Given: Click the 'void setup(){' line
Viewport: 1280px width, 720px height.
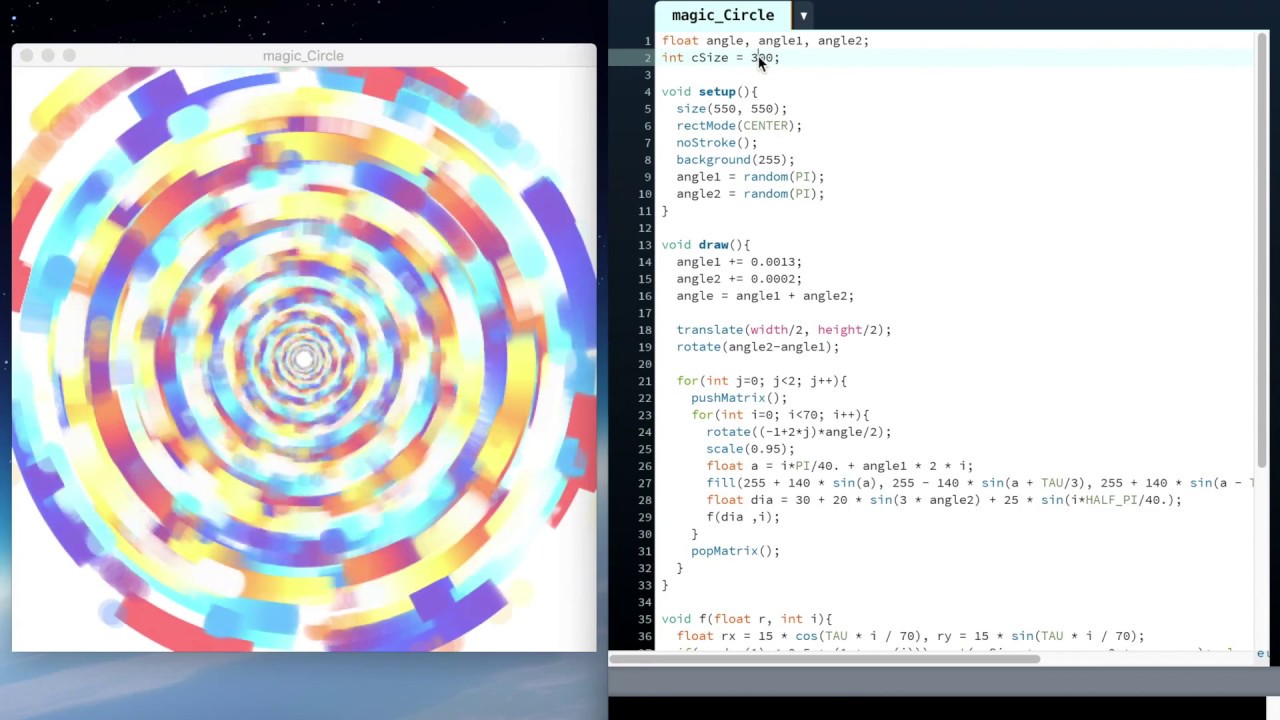Looking at the screenshot, I should pyautogui.click(x=709, y=92).
